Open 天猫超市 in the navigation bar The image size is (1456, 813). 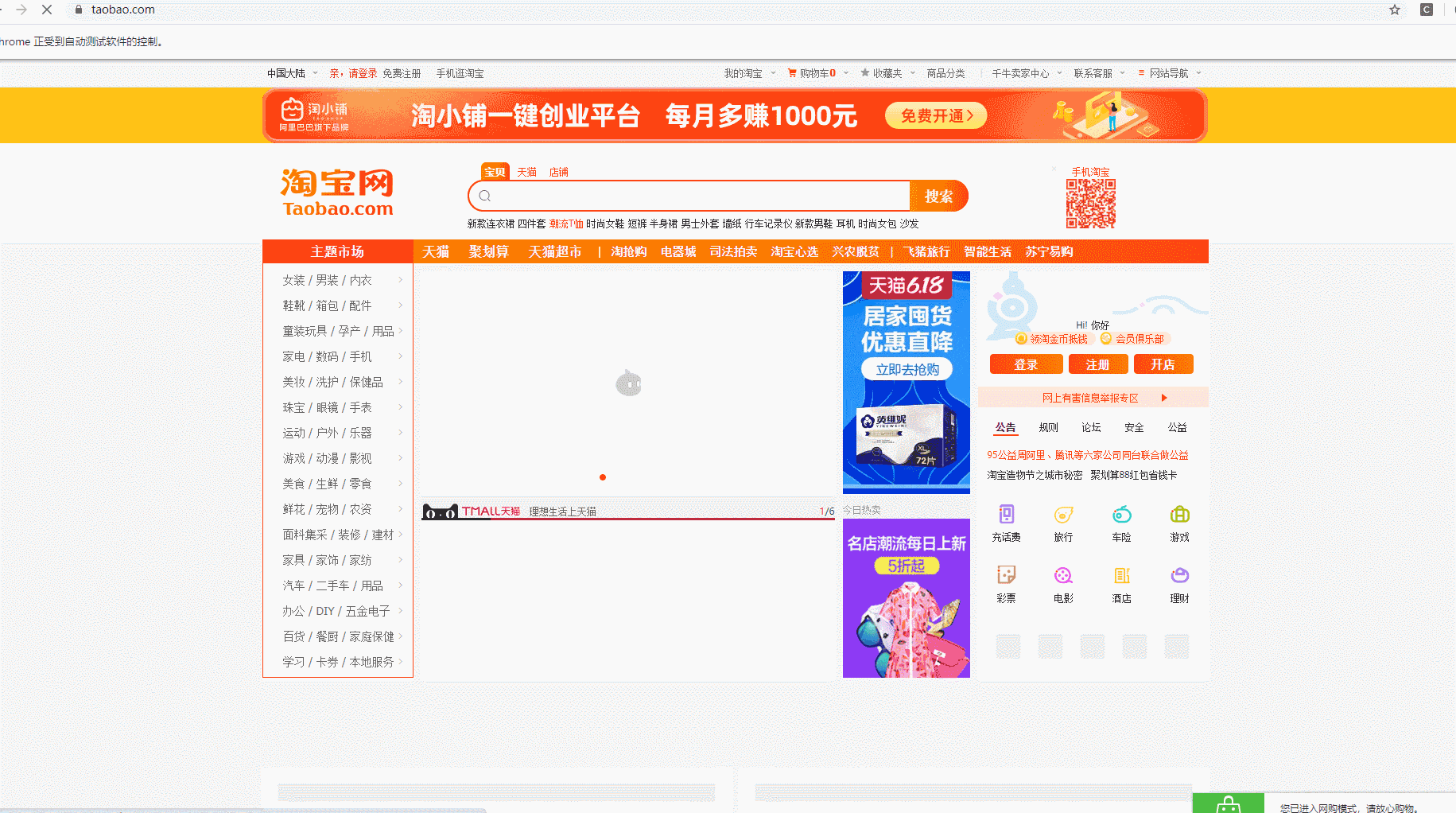[555, 251]
